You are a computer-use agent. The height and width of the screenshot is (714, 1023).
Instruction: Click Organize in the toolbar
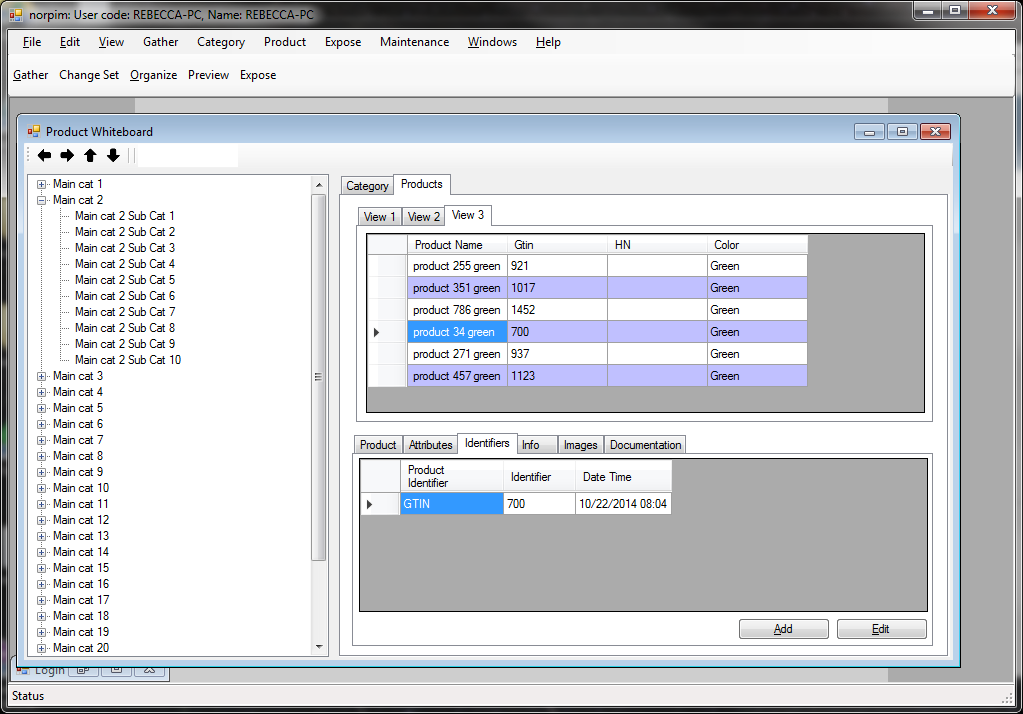pos(153,75)
